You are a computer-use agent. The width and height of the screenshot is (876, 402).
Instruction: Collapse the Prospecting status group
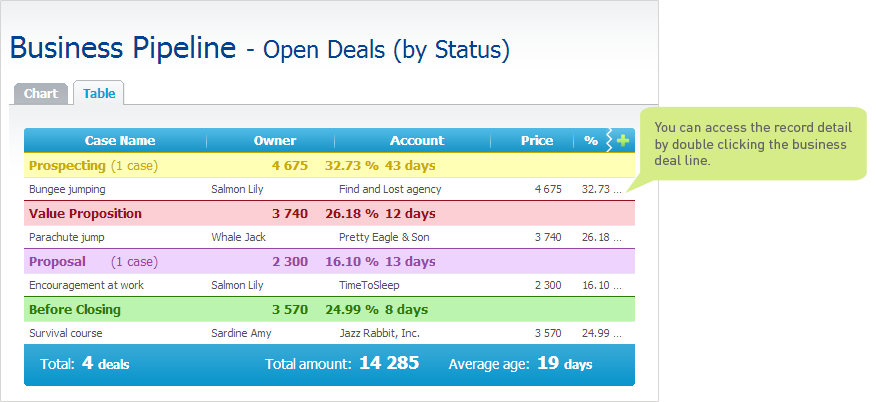point(329,166)
